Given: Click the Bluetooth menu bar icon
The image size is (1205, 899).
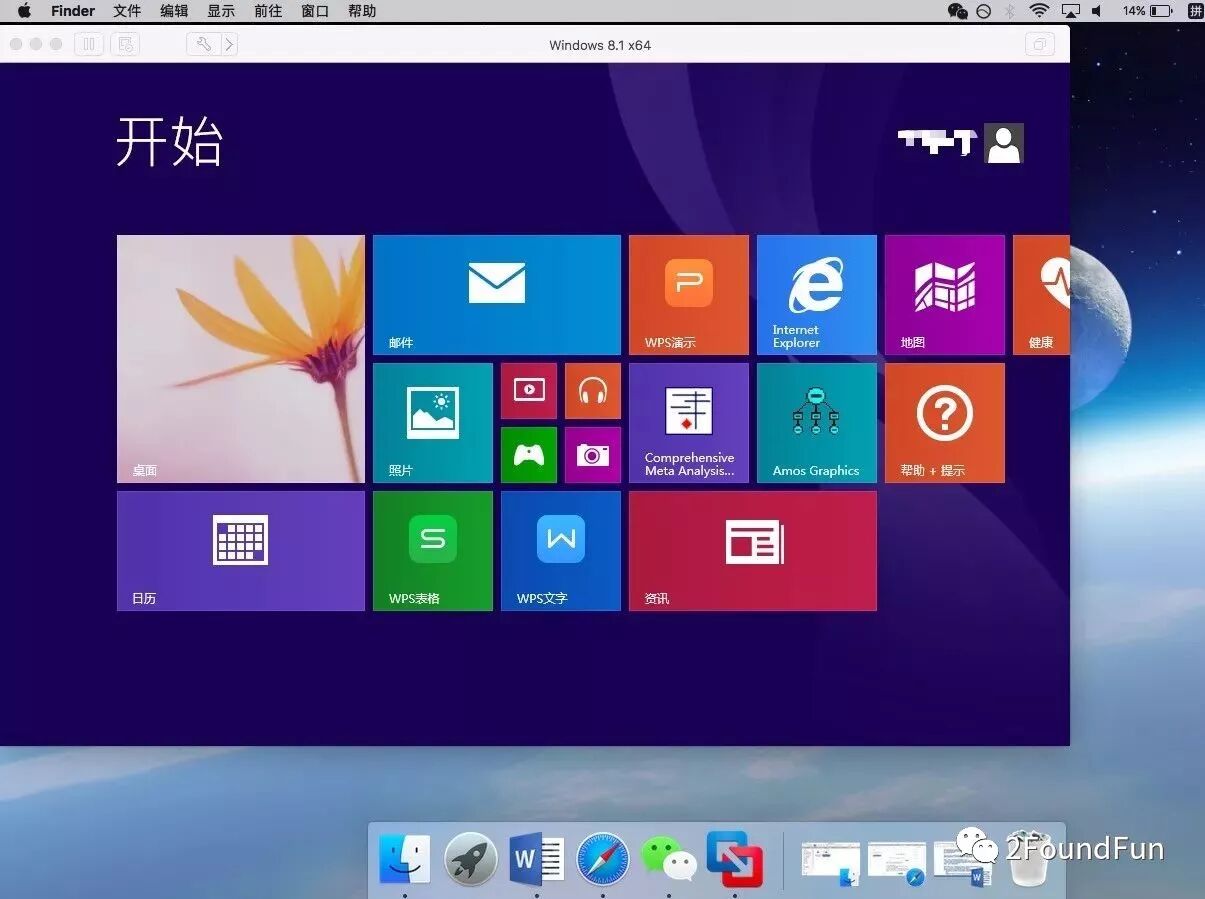Looking at the screenshot, I should click(1010, 11).
